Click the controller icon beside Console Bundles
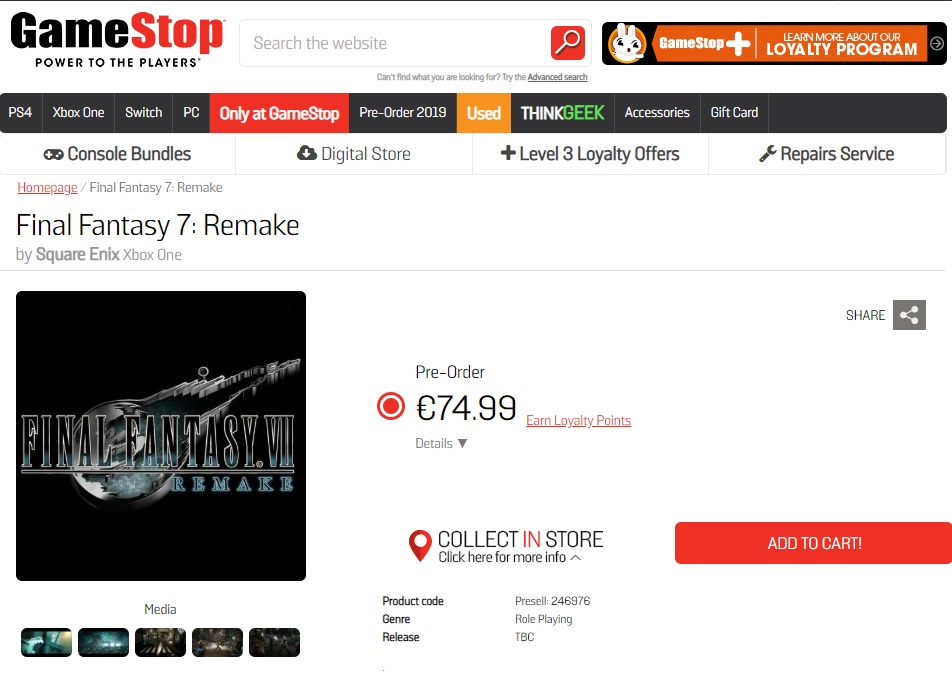 tap(53, 154)
